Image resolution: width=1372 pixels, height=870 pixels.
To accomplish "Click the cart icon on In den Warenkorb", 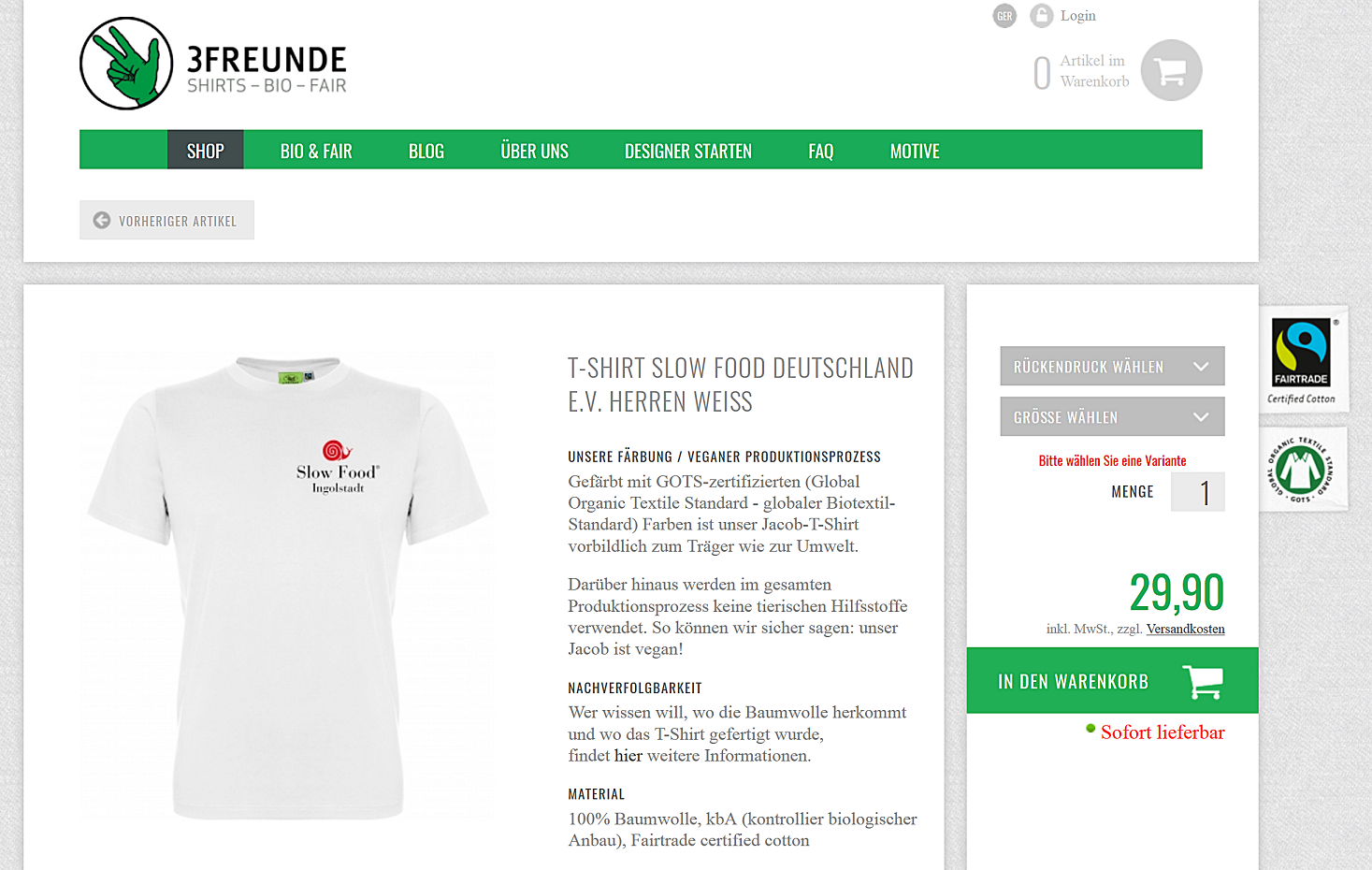I will click(x=1203, y=681).
